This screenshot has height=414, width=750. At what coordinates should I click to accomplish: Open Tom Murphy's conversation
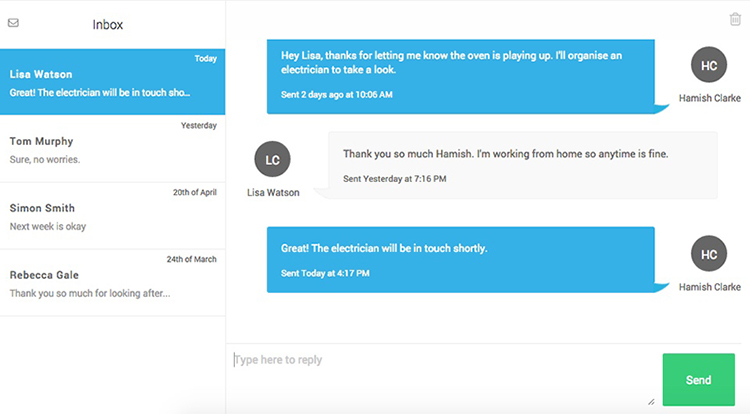(113, 149)
